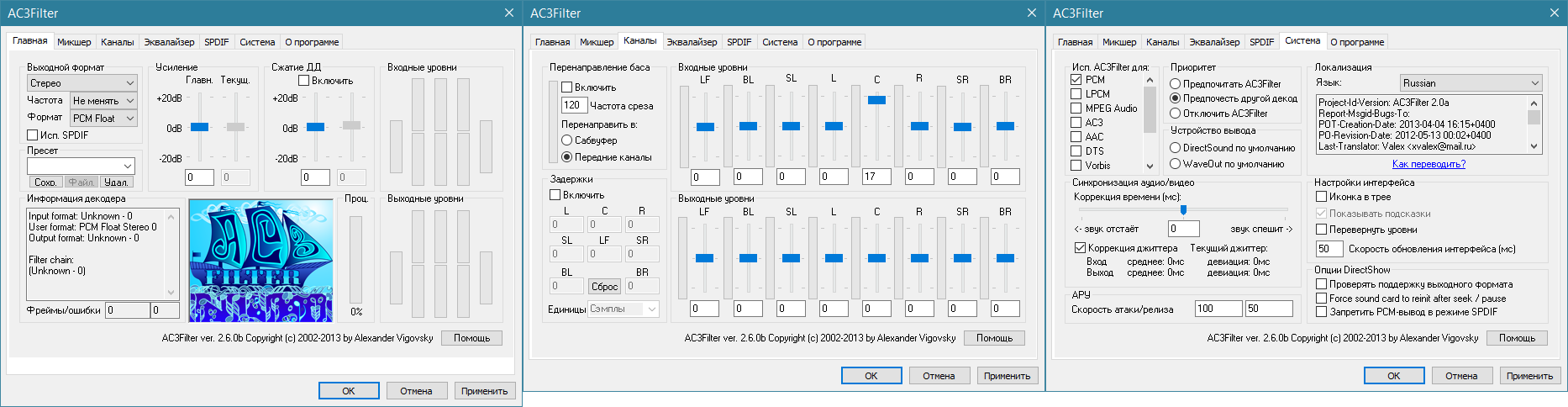Check the AAC format checkbox
This screenshot has height=407, width=1568.
coord(1087,137)
